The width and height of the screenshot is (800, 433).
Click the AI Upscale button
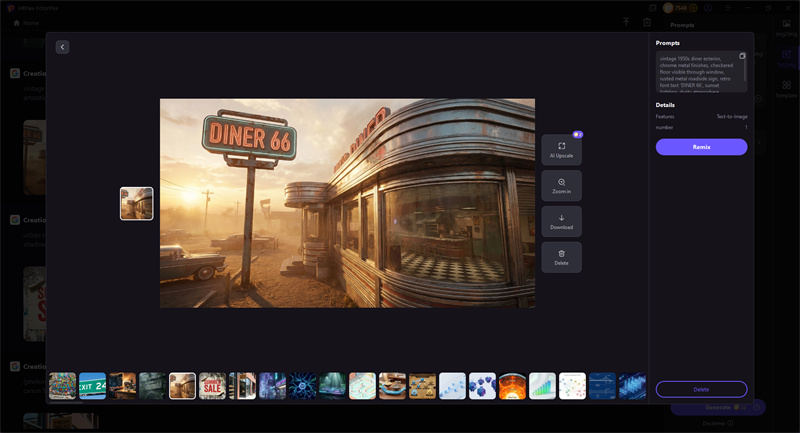(561, 150)
